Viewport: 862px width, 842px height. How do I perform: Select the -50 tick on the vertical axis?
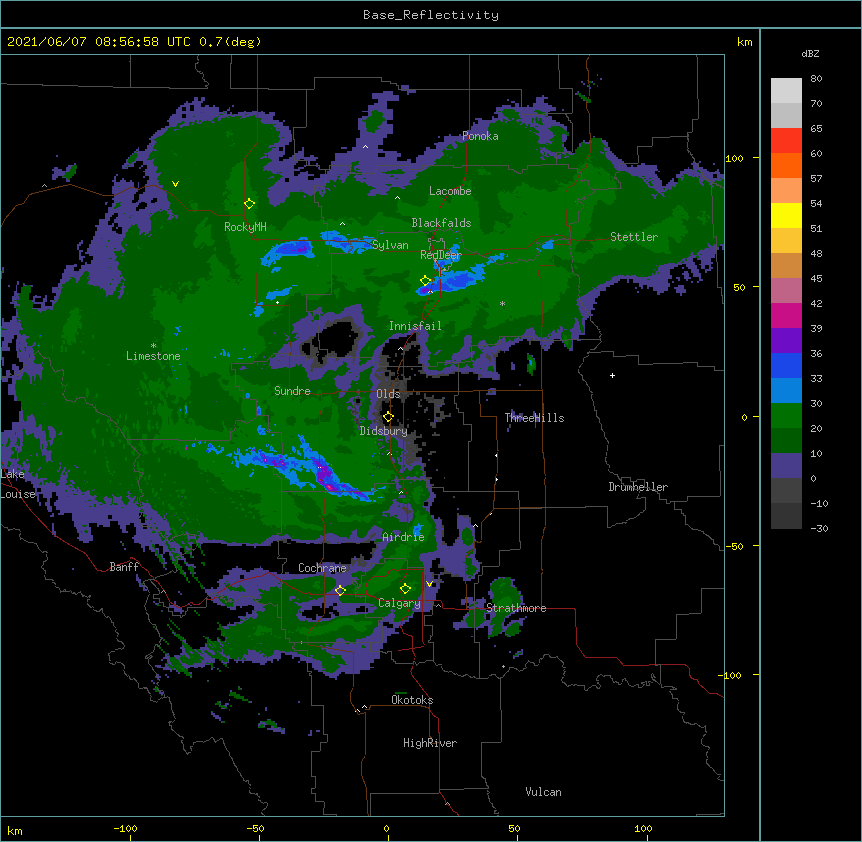(734, 546)
